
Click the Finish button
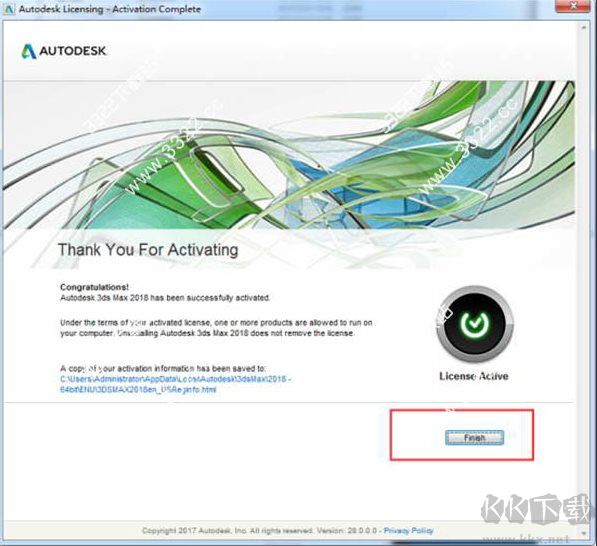474,437
